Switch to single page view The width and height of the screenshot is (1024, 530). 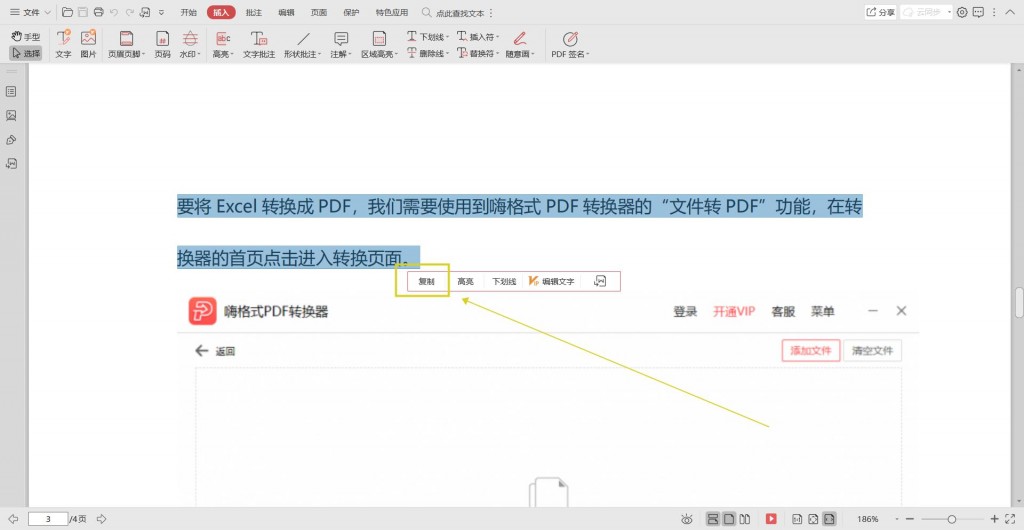coord(728,519)
